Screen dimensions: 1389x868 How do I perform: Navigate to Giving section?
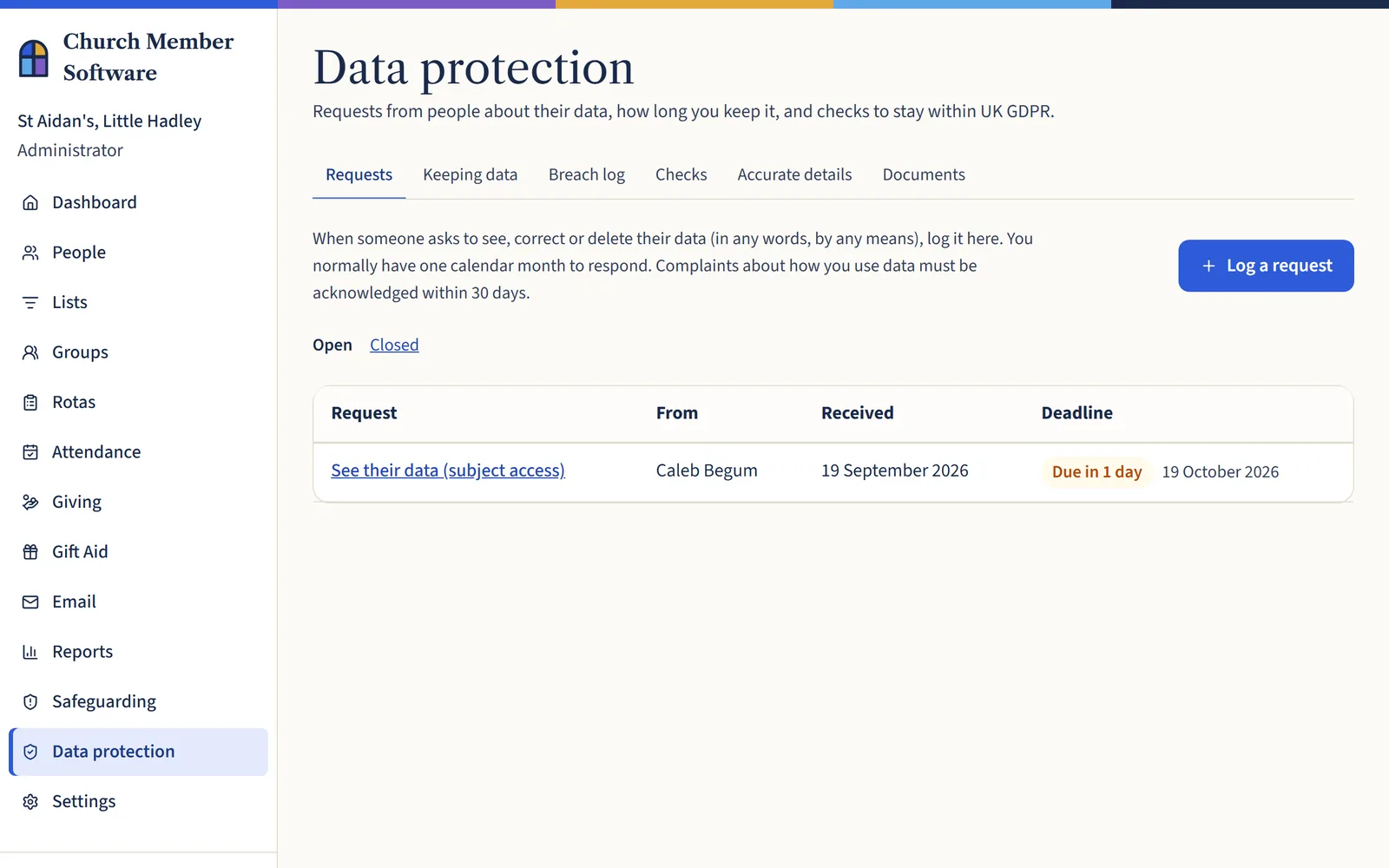pyautogui.click(x=138, y=502)
